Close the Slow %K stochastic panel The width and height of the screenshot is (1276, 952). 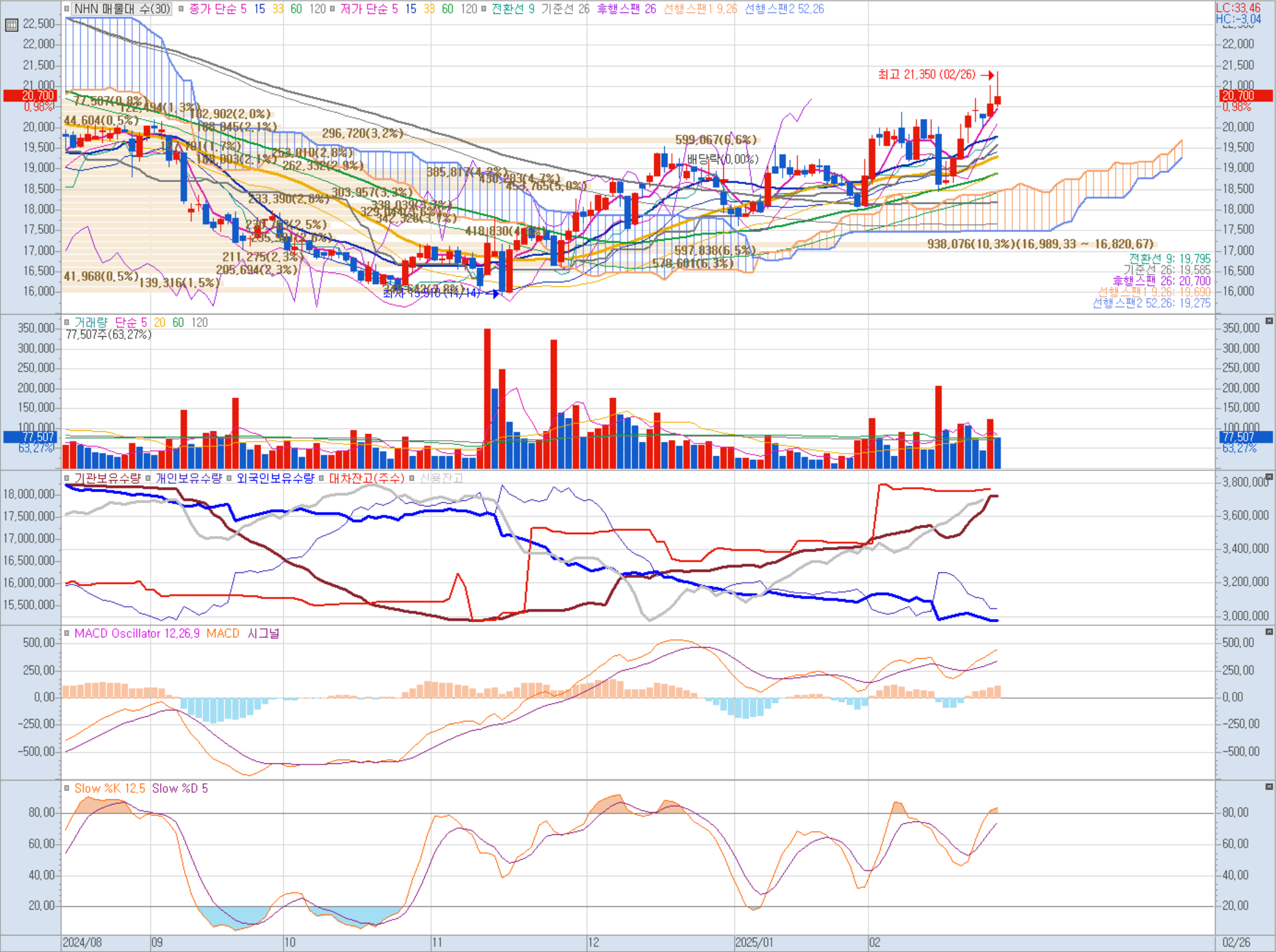(1269, 787)
